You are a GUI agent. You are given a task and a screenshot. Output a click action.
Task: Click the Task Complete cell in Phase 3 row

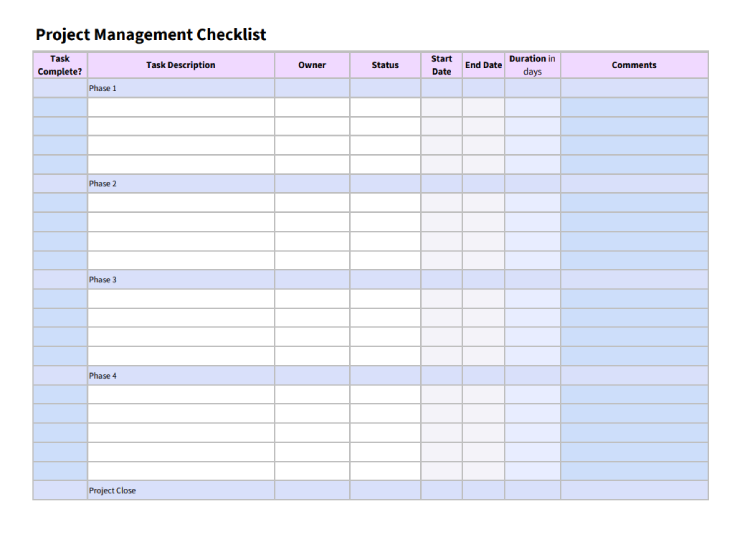point(60,280)
